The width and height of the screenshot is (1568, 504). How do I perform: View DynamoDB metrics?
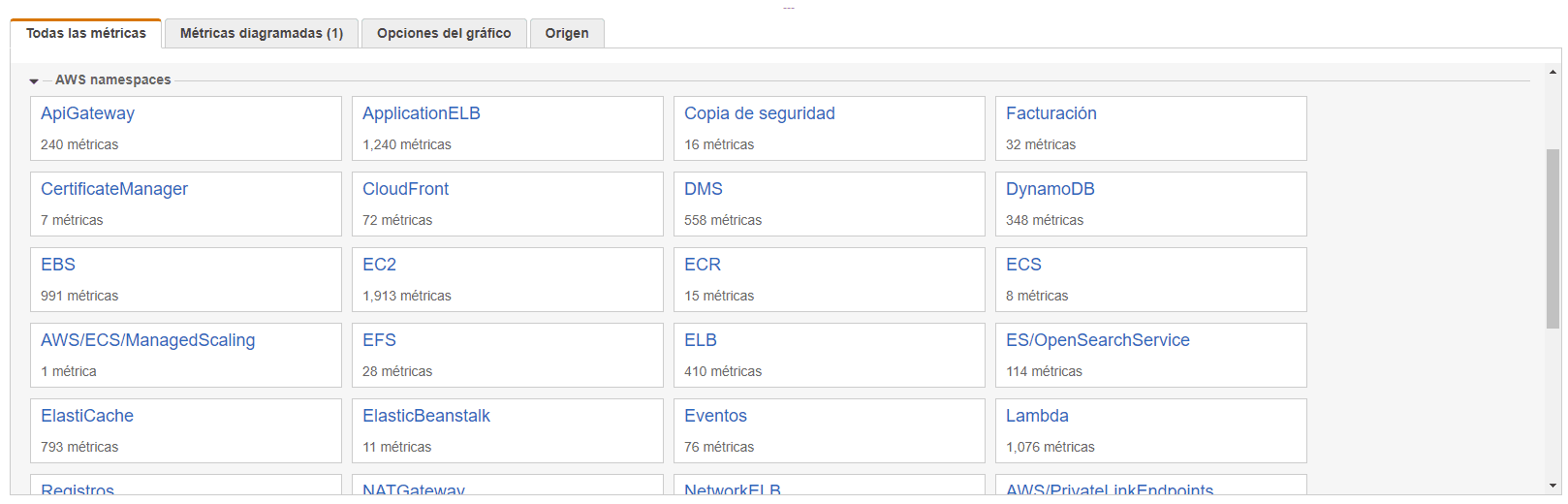point(1051,189)
